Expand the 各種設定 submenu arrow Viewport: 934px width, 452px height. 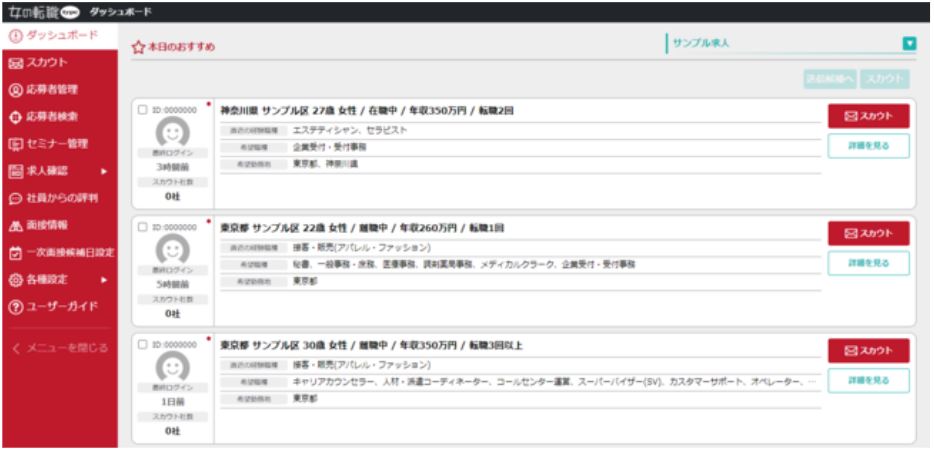pyautogui.click(x=104, y=280)
